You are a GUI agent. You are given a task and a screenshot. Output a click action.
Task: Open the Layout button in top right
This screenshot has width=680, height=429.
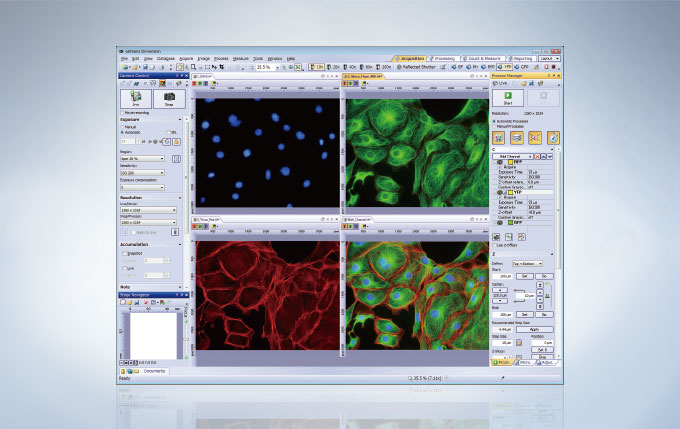pyautogui.click(x=549, y=59)
